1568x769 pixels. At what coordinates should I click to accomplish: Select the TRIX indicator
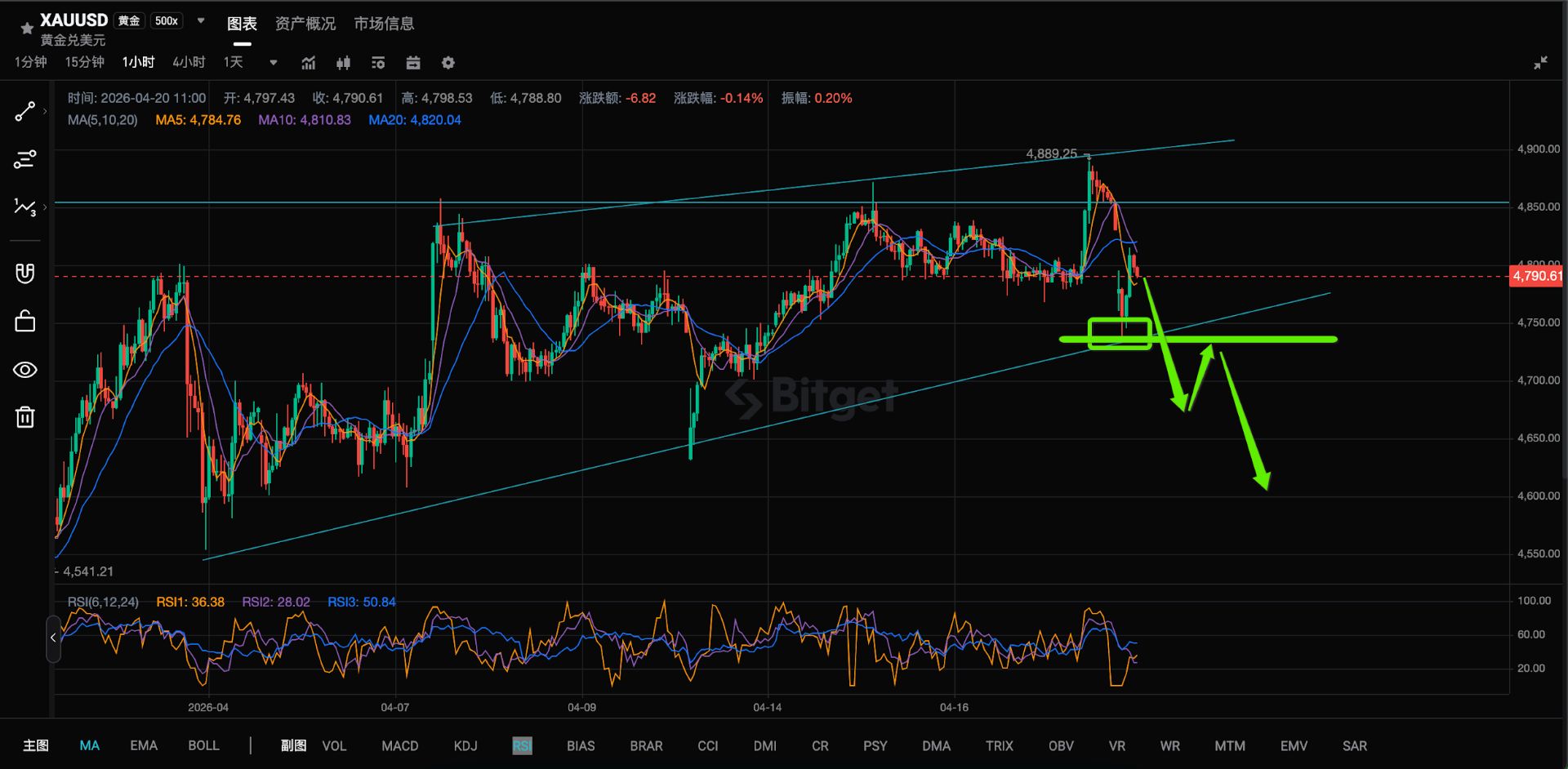[x=1000, y=745]
